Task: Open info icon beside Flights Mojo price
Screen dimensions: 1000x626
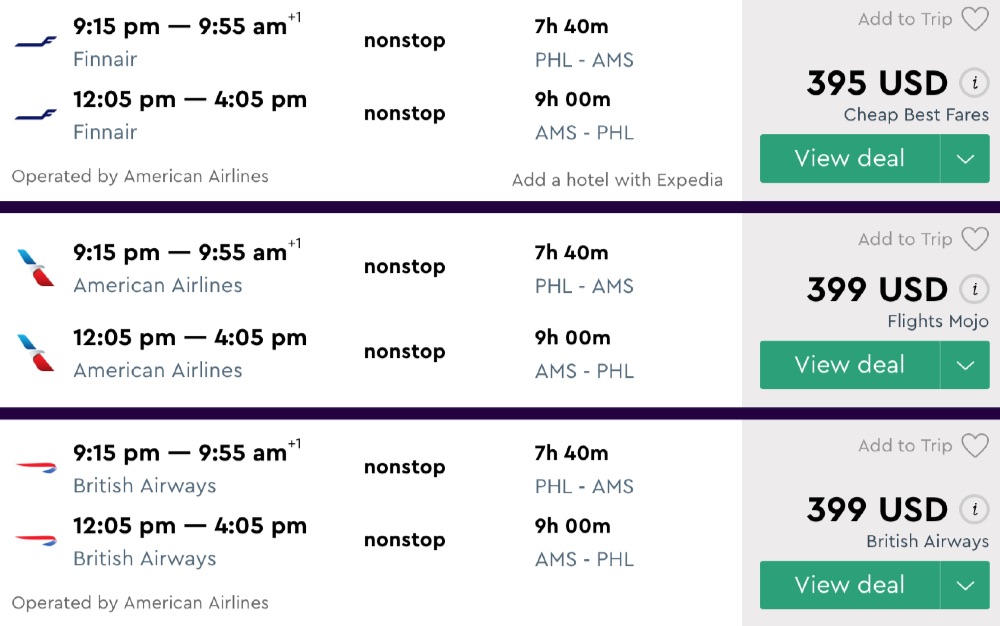Action: (973, 290)
